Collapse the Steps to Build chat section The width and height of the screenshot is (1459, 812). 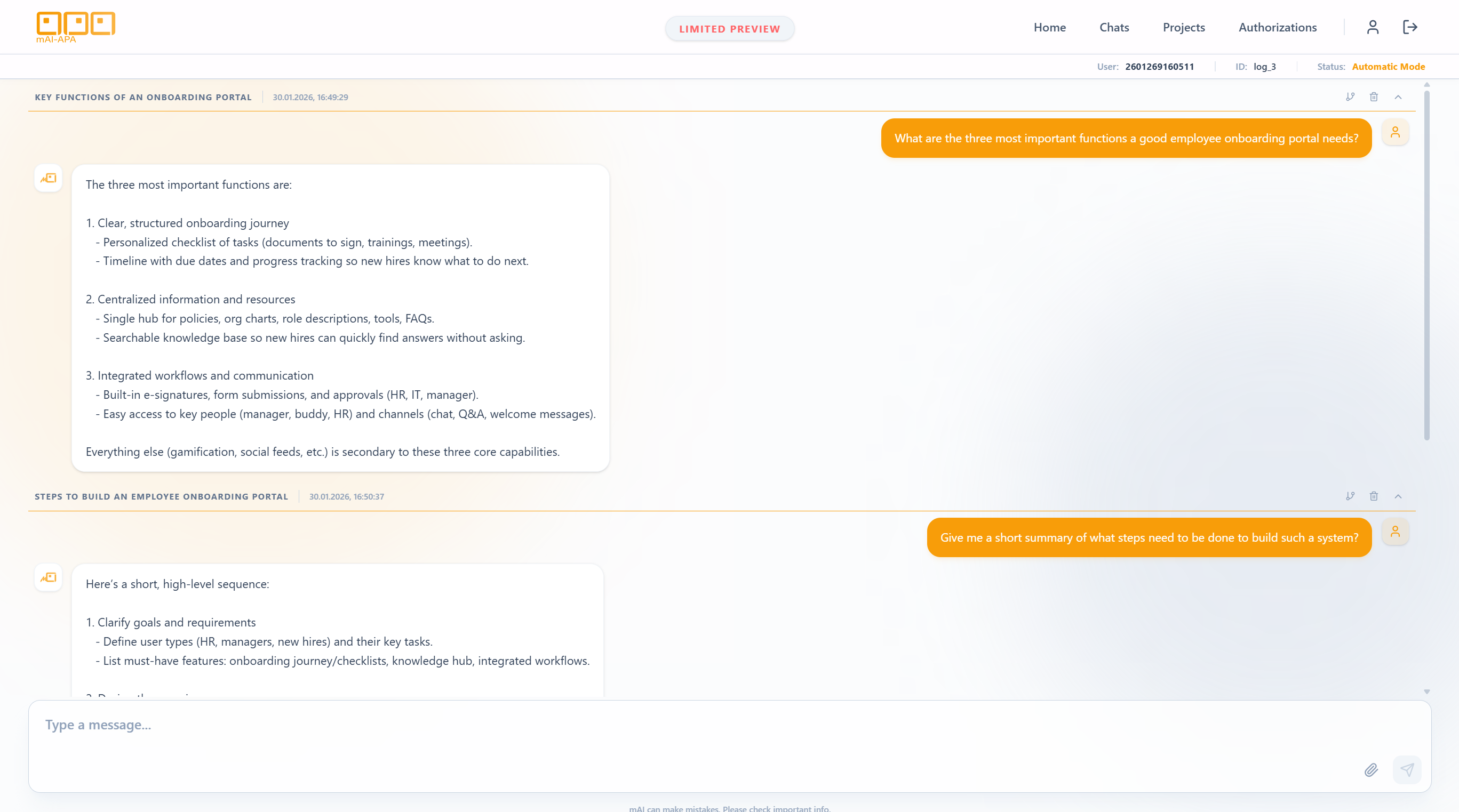point(1398,496)
